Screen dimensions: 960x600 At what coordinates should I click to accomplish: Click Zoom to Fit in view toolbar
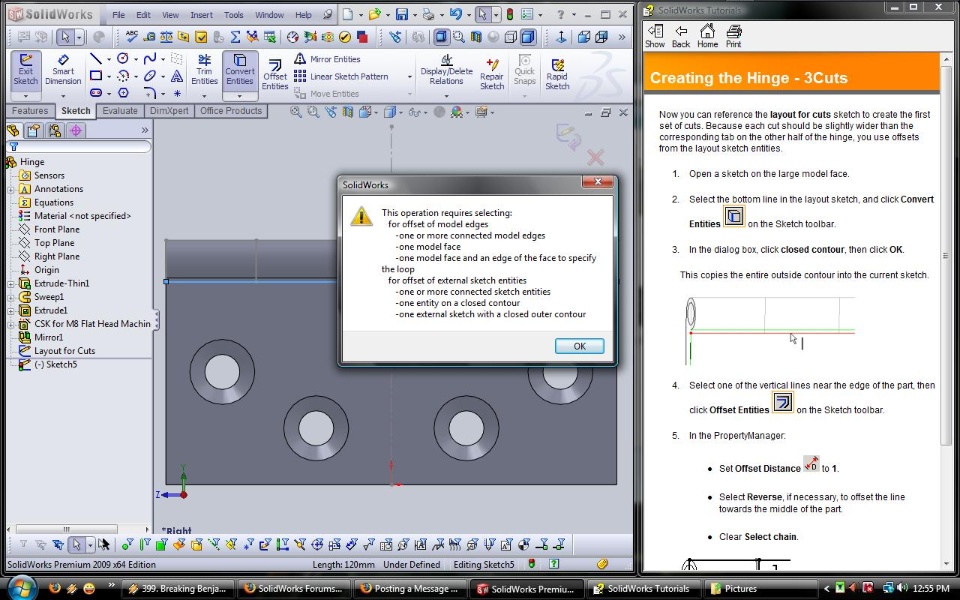[x=296, y=112]
